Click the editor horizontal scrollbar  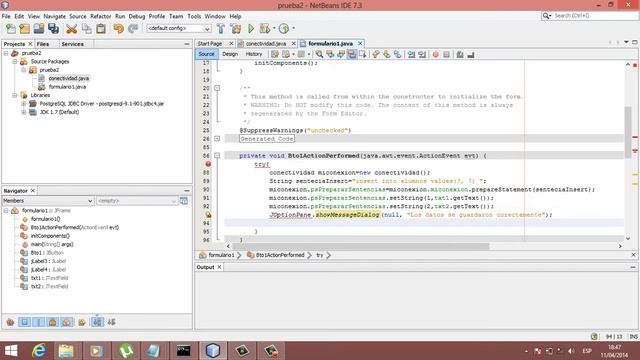point(361,246)
